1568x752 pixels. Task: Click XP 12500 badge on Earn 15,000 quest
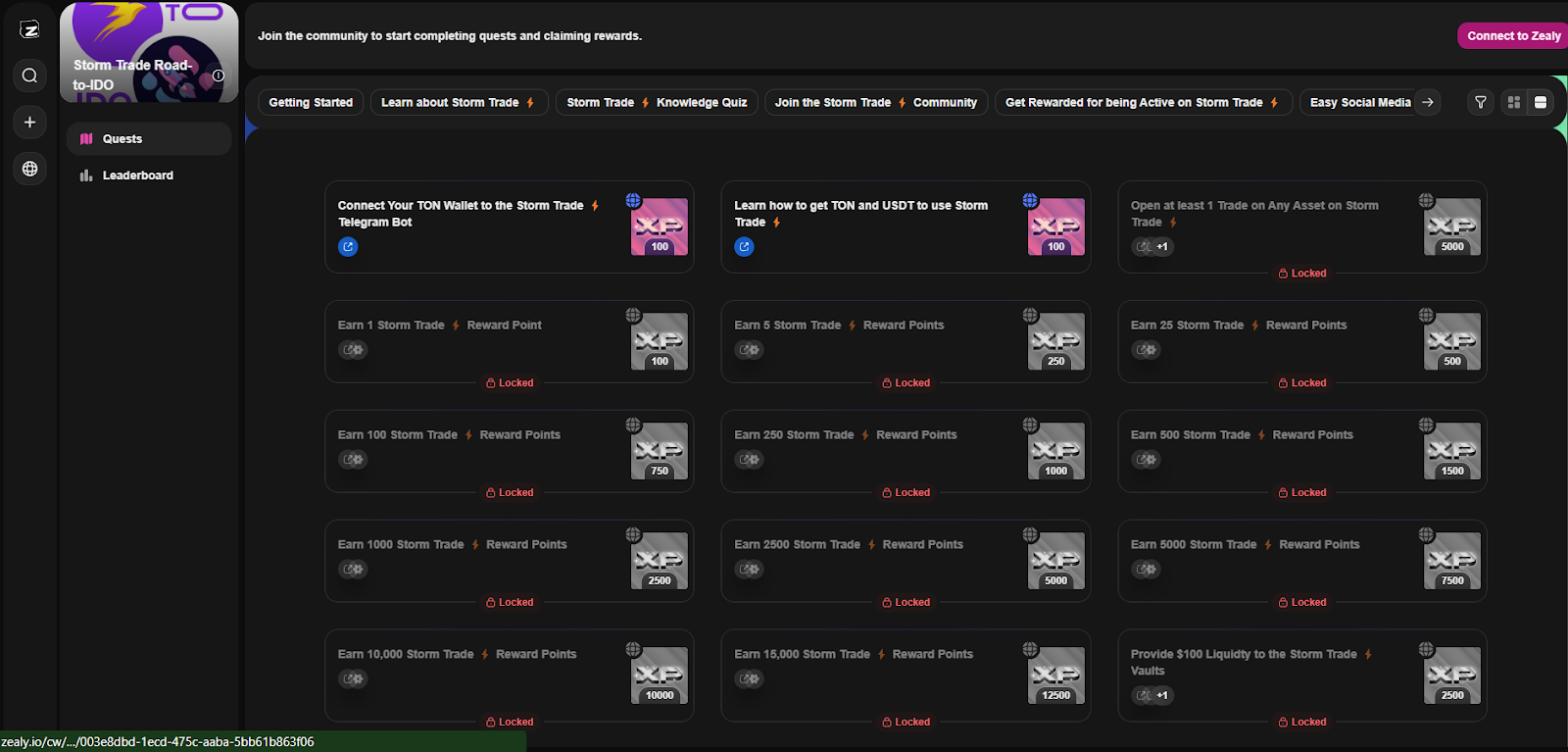click(1055, 676)
